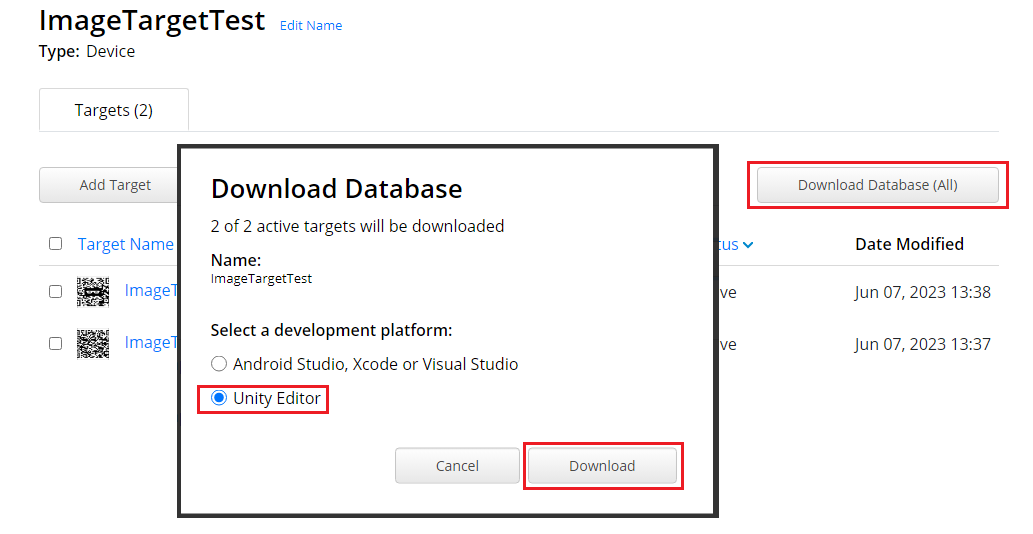The height and width of the screenshot is (534, 1033).
Task: Click Download Database (All) button
Action: (878, 185)
